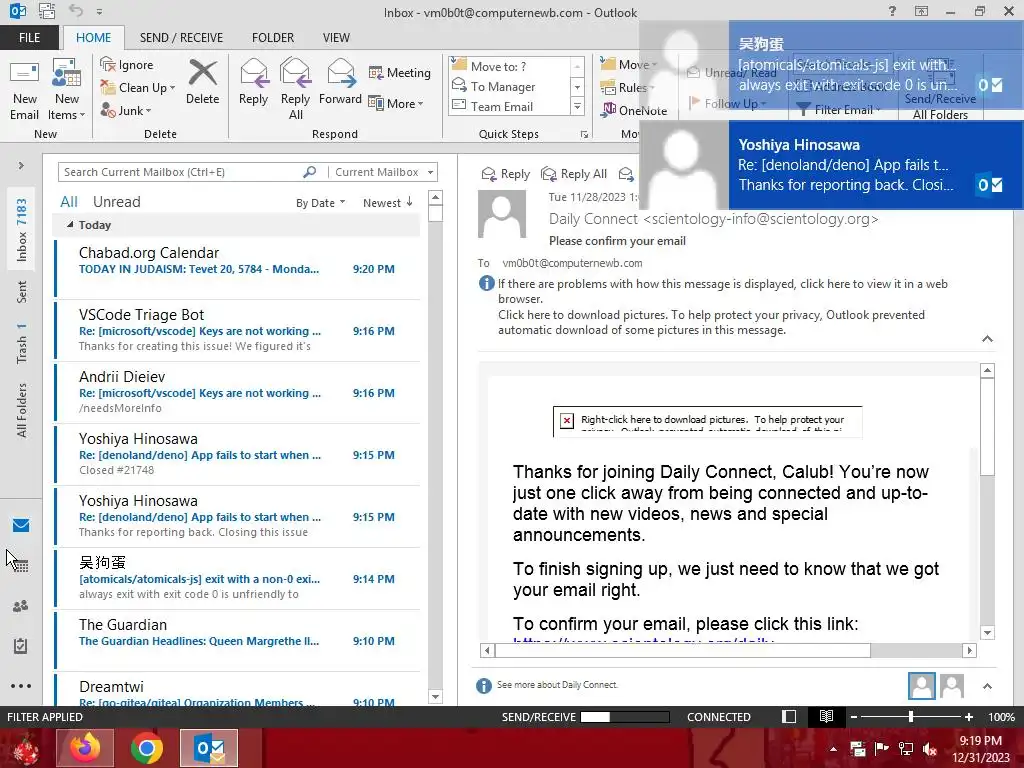Viewport: 1024px width, 768px height.
Task: Click the ribbon Reply All icon
Action: pyautogui.click(x=295, y=90)
